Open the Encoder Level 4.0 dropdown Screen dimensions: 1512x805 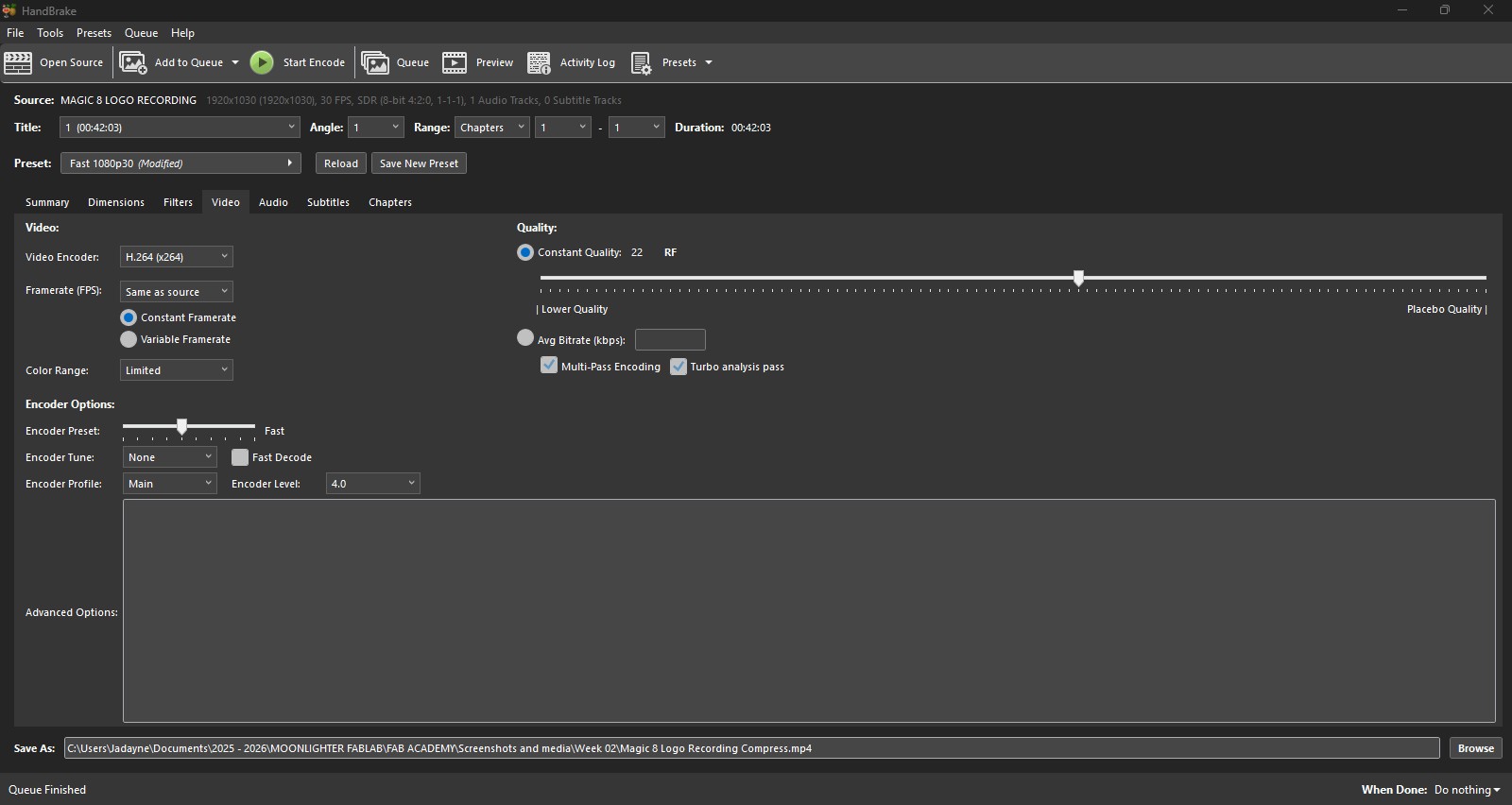coord(373,484)
